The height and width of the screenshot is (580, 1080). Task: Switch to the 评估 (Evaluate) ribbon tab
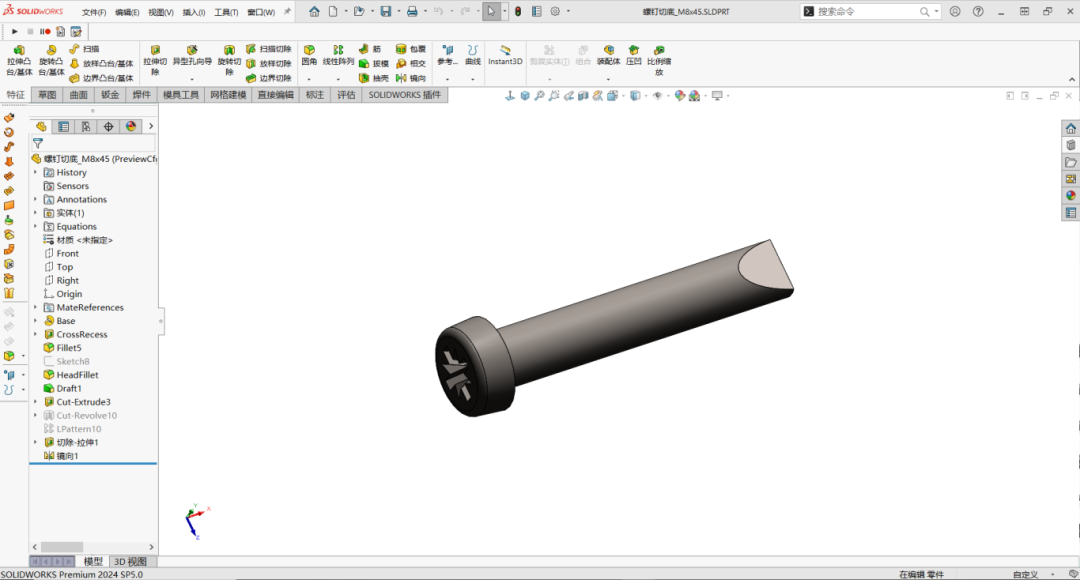click(x=346, y=95)
